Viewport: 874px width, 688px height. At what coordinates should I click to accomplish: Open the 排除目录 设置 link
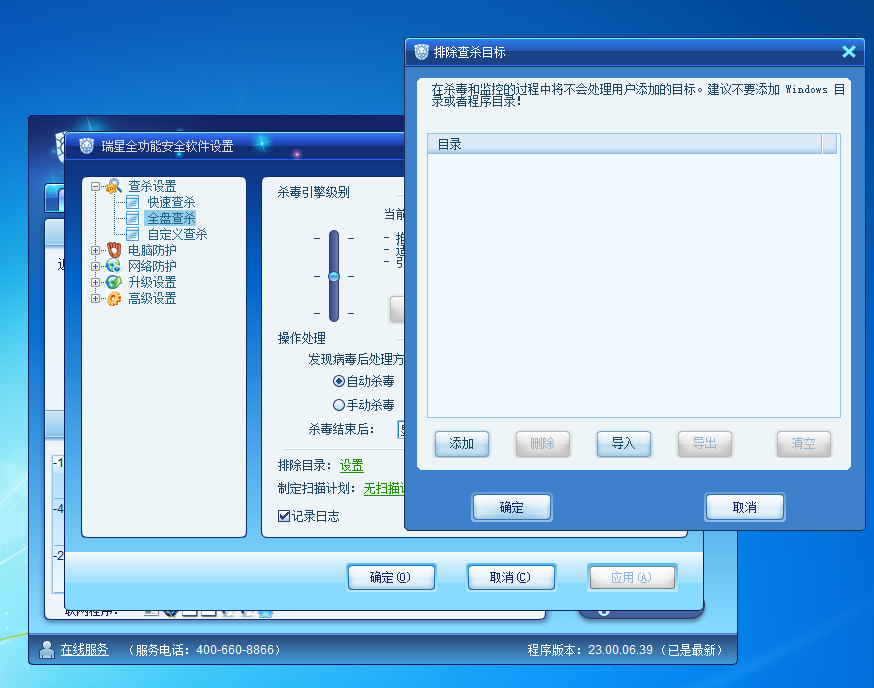click(x=352, y=466)
